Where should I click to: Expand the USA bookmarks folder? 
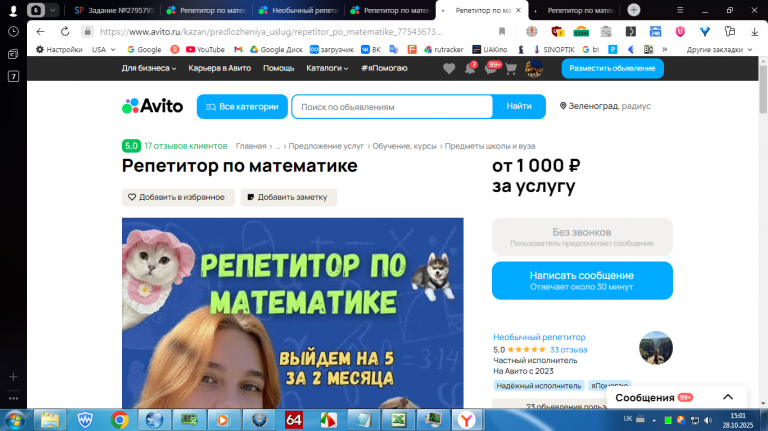tap(103, 49)
